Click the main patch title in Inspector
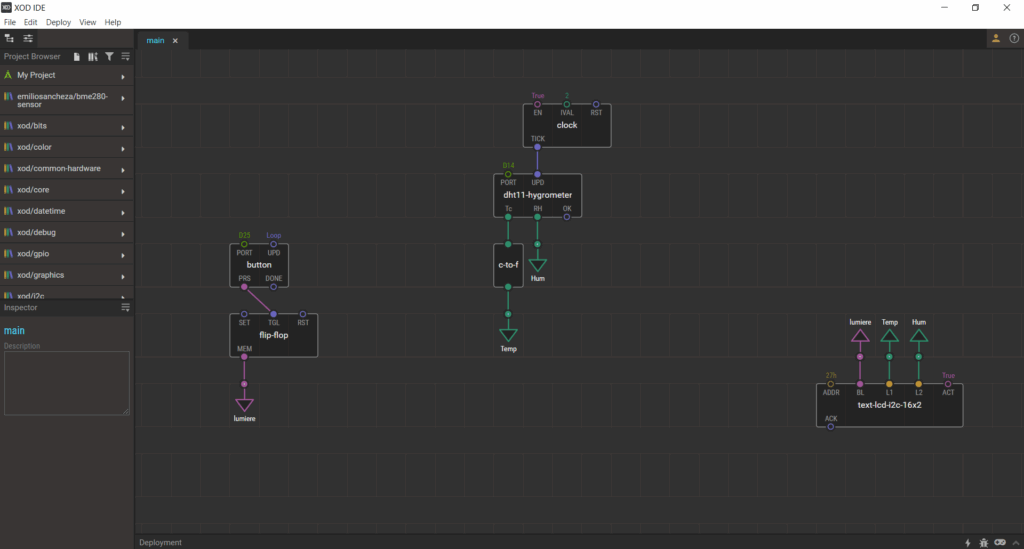The image size is (1024, 549). [14, 330]
